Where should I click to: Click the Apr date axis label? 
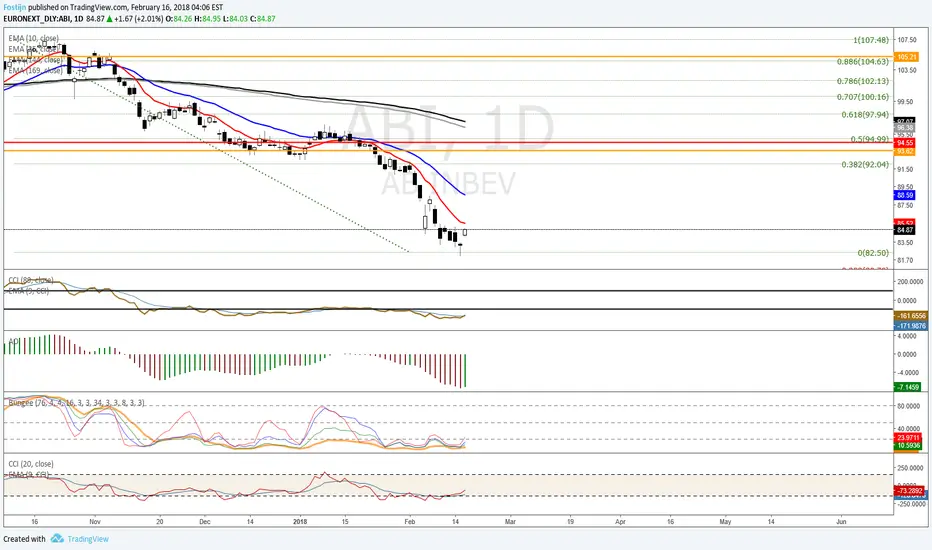pos(621,521)
